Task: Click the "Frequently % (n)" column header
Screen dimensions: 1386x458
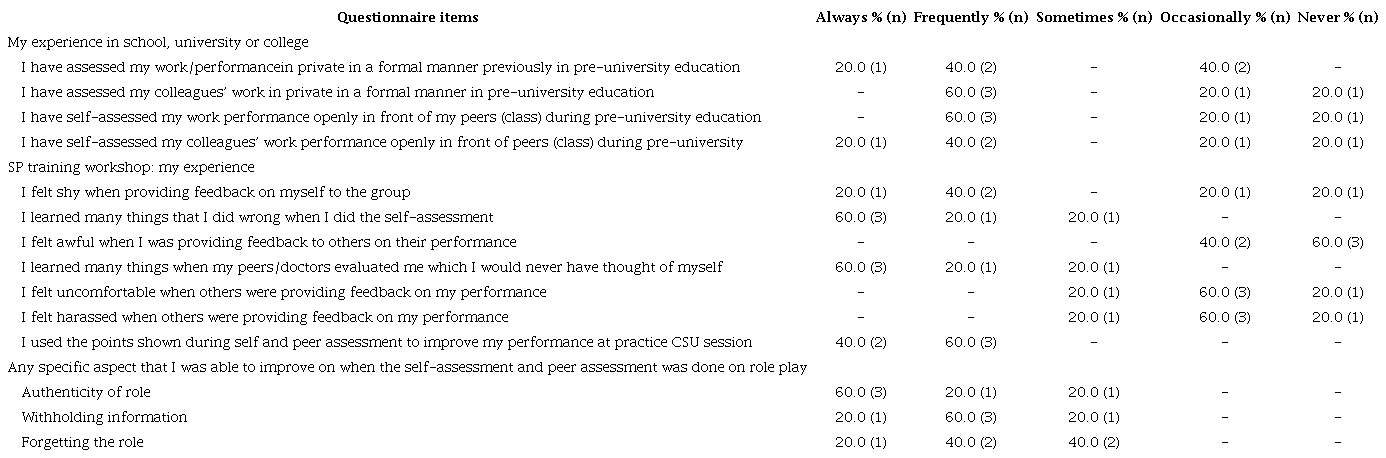Action: point(970,17)
